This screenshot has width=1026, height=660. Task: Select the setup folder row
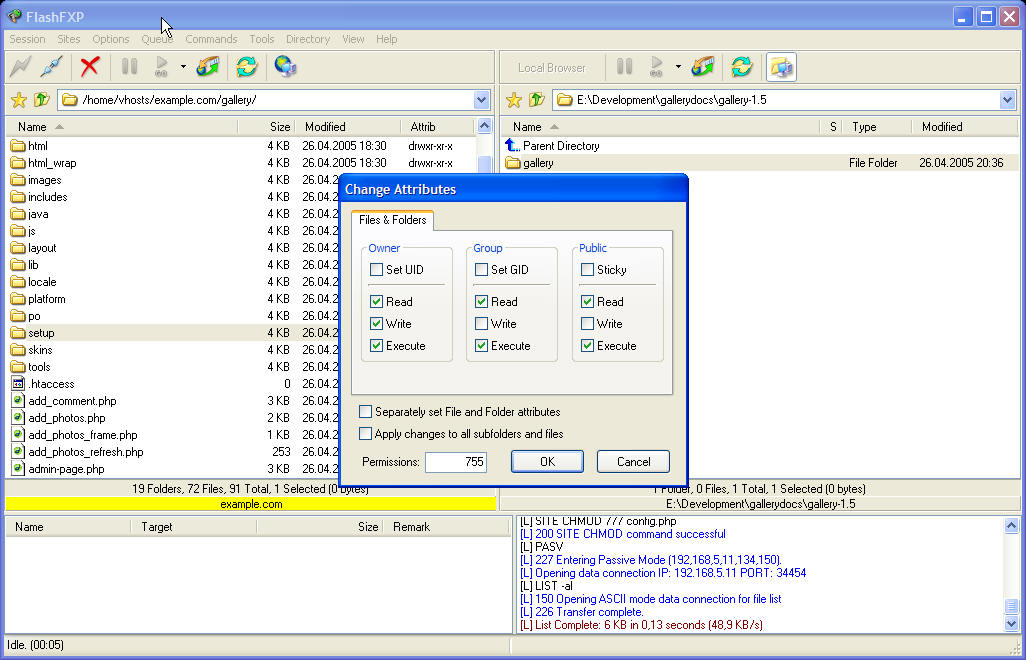click(175, 333)
